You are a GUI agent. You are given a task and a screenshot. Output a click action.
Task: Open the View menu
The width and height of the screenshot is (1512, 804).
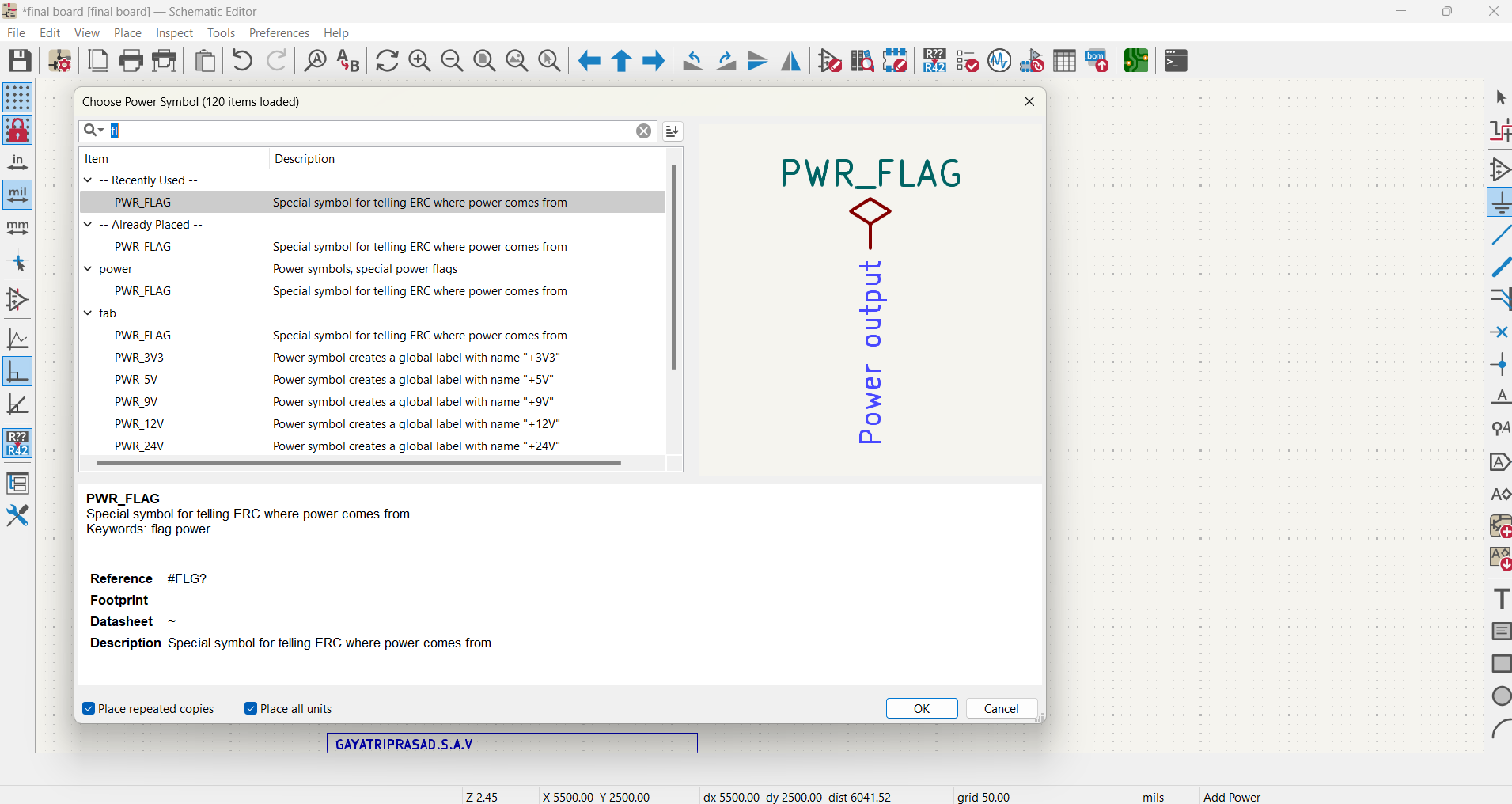click(x=87, y=33)
